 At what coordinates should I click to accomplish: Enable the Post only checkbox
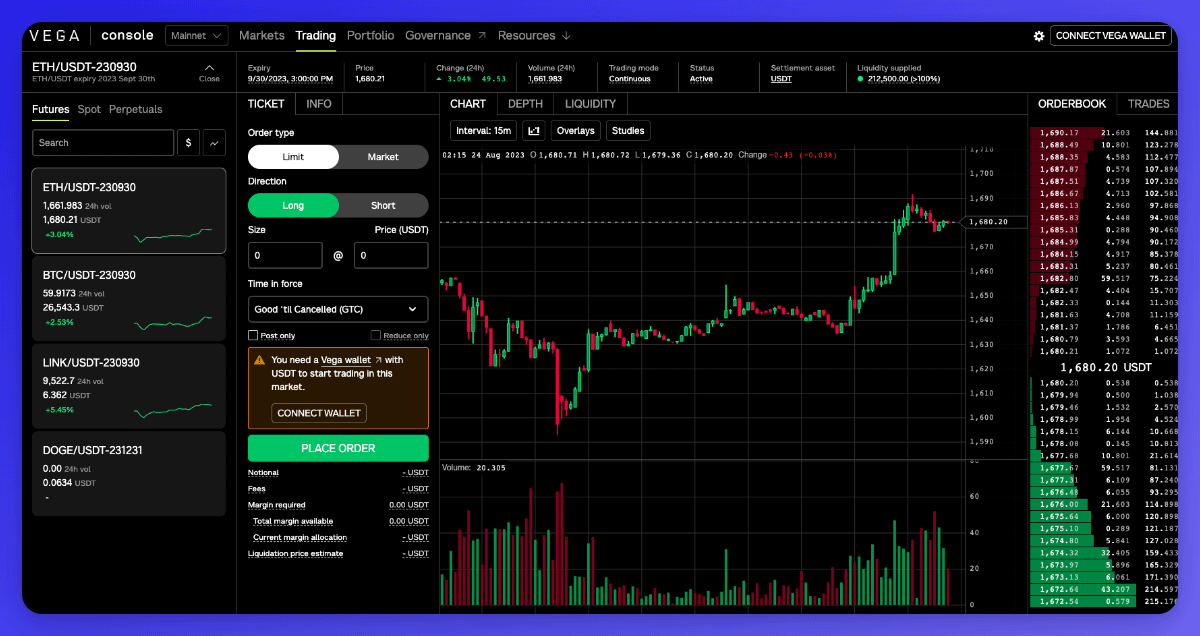coord(253,336)
